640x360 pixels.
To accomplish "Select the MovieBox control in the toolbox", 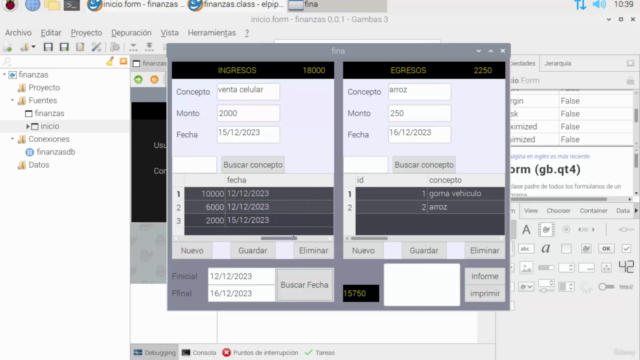I will (546, 230).
